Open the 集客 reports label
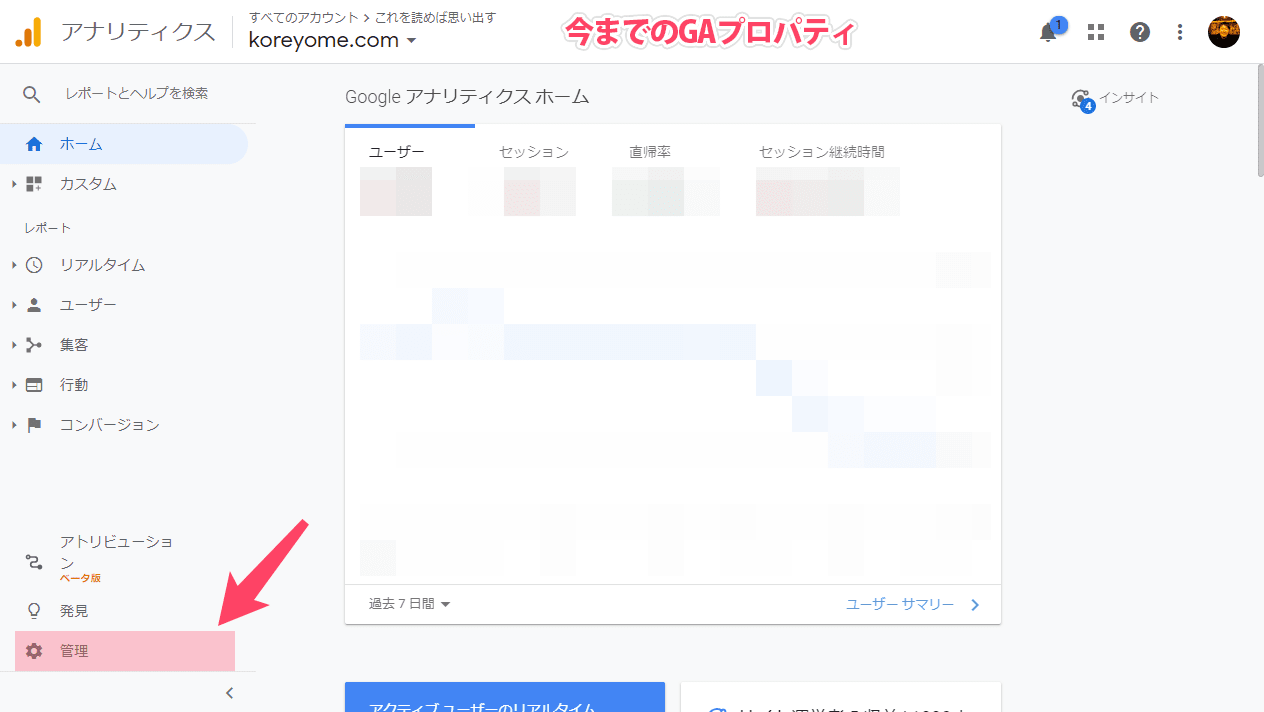The height and width of the screenshot is (712, 1264). (x=74, y=345)
